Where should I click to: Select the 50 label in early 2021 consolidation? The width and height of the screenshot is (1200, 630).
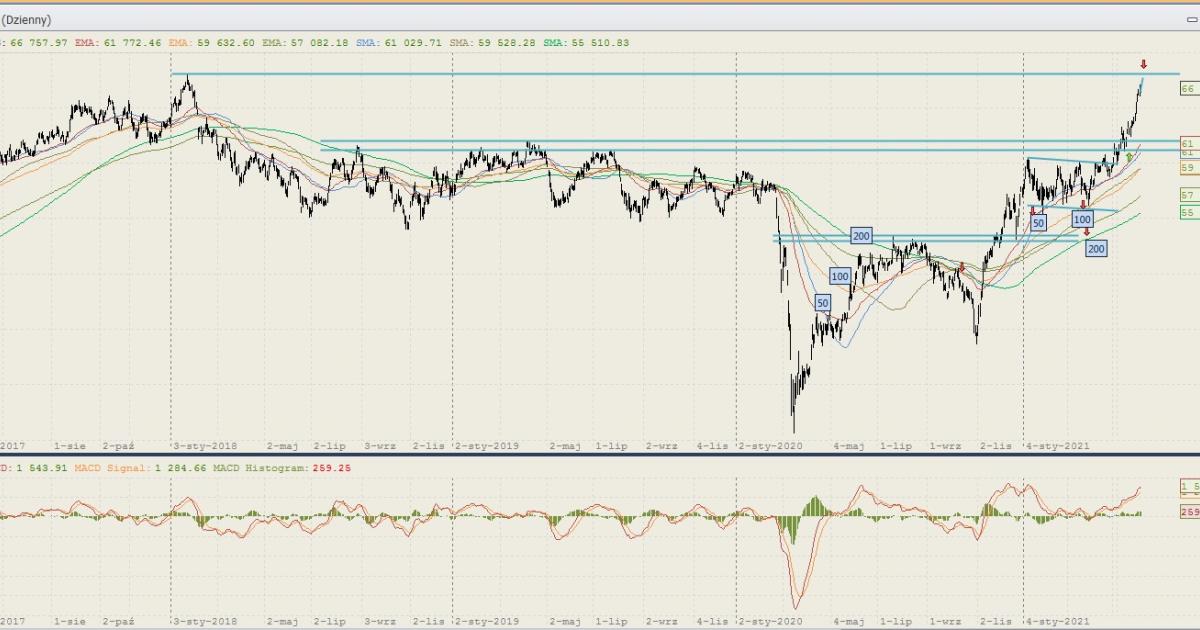coord(1038,223)
